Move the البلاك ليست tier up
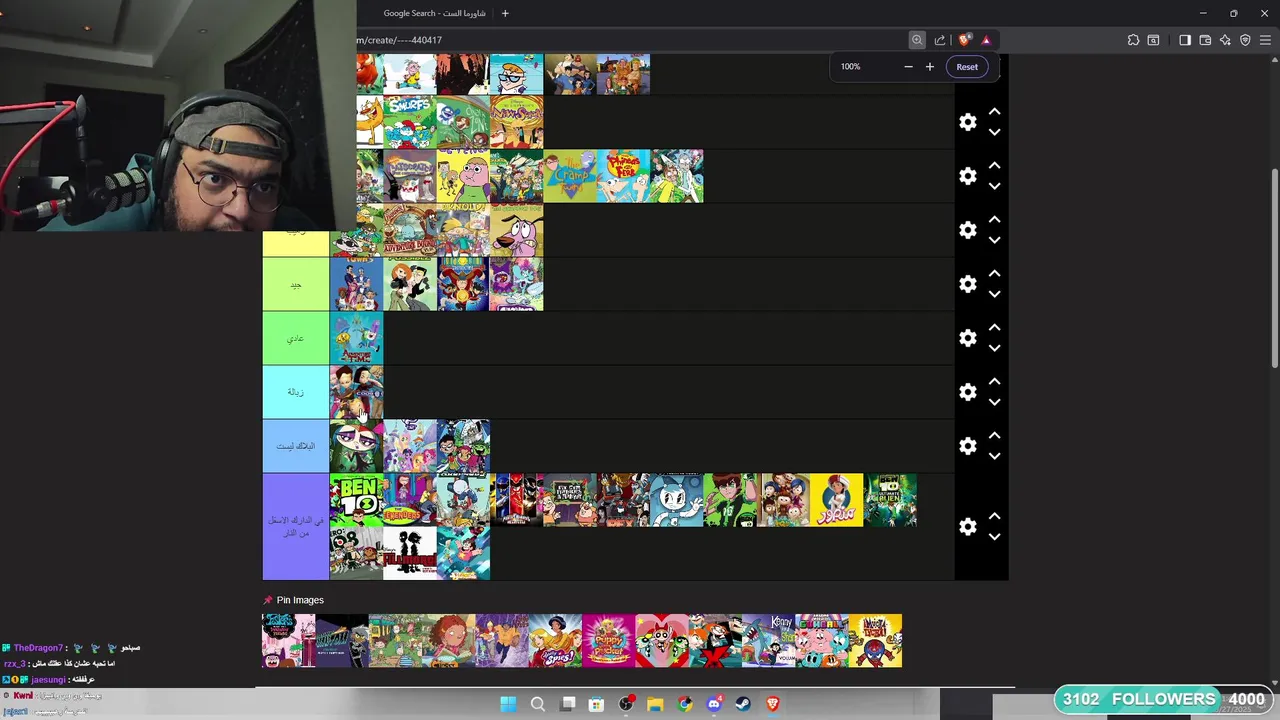This screenshot has height=720, width=1280. point(994,436)
